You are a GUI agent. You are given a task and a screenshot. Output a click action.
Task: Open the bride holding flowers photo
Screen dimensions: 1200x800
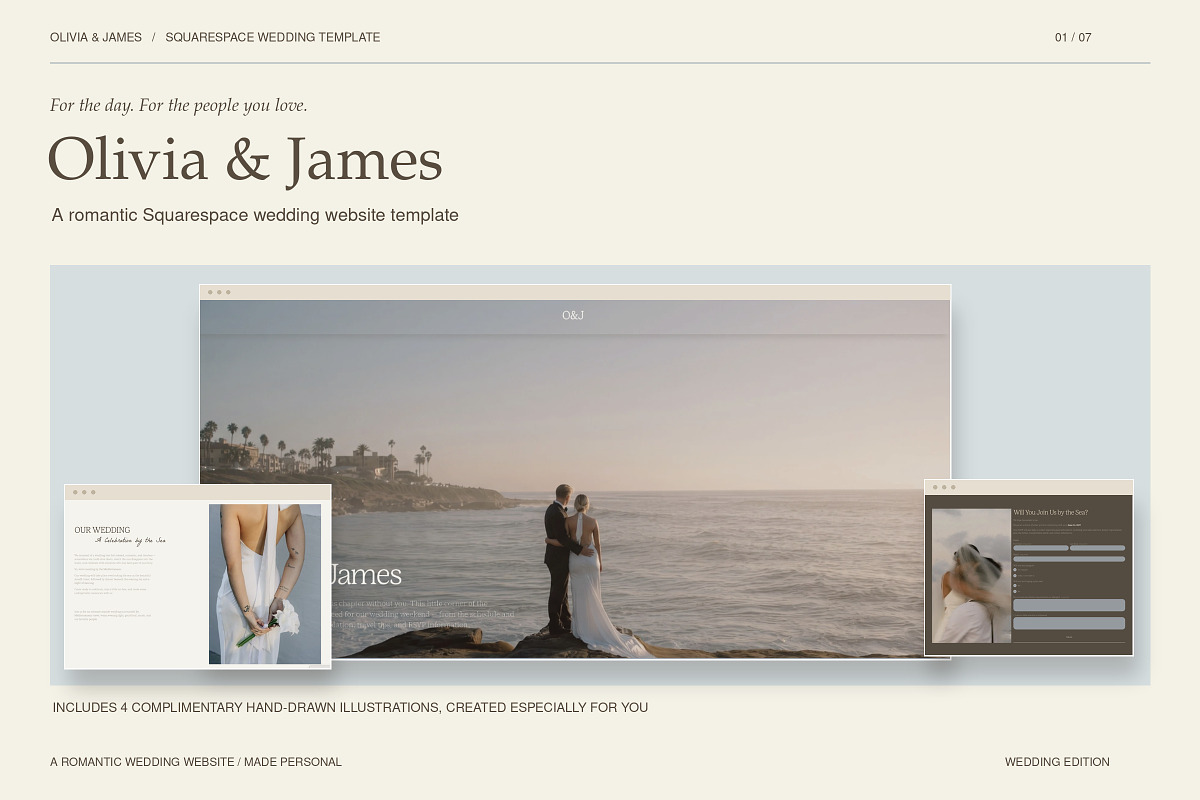pos(265,584)
